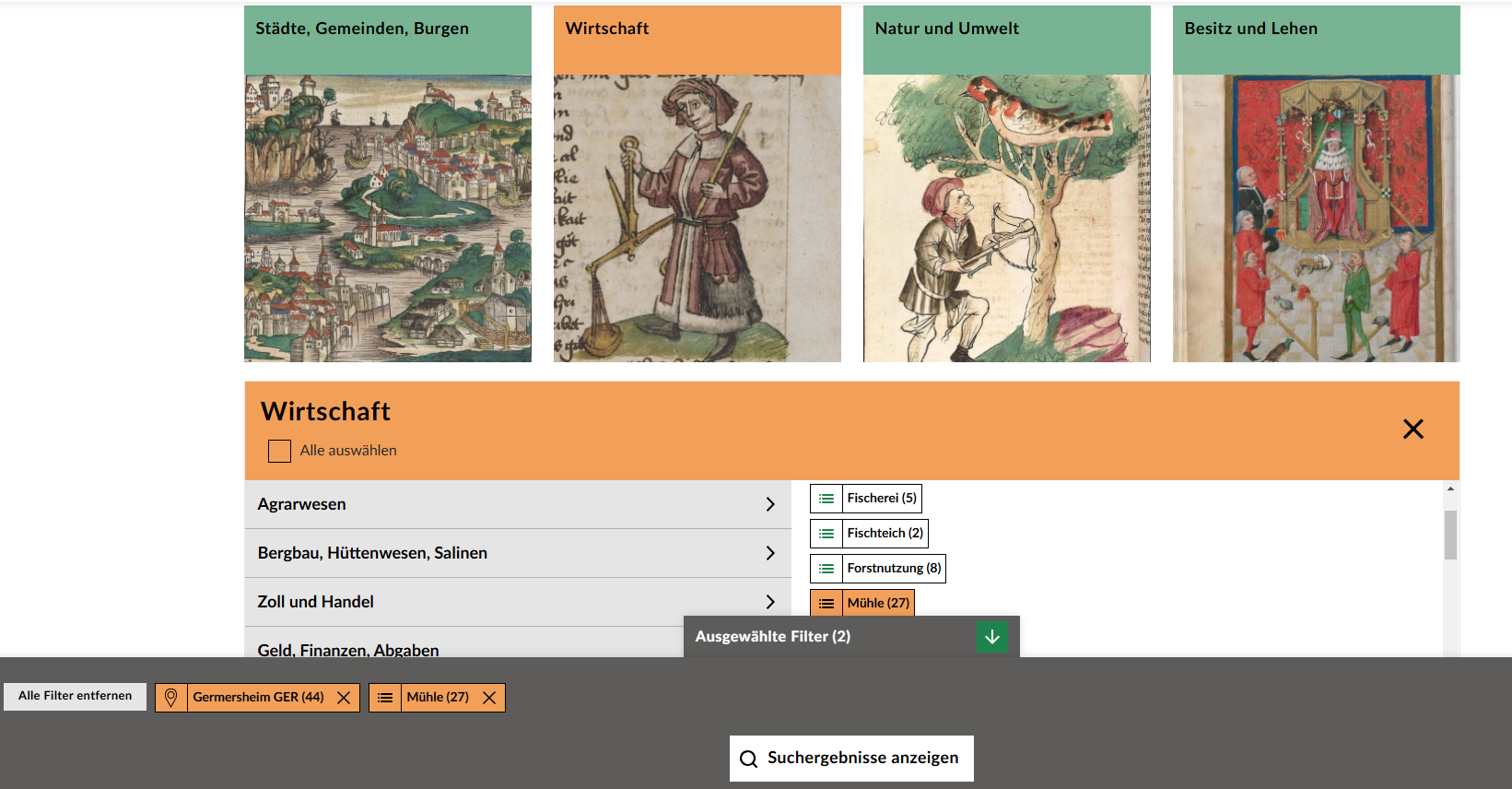Image resolution: width=1512 pixels, height=789 pixels.
Task: Remove the Germersheim GER filter chip
Action: coord(344,698)
